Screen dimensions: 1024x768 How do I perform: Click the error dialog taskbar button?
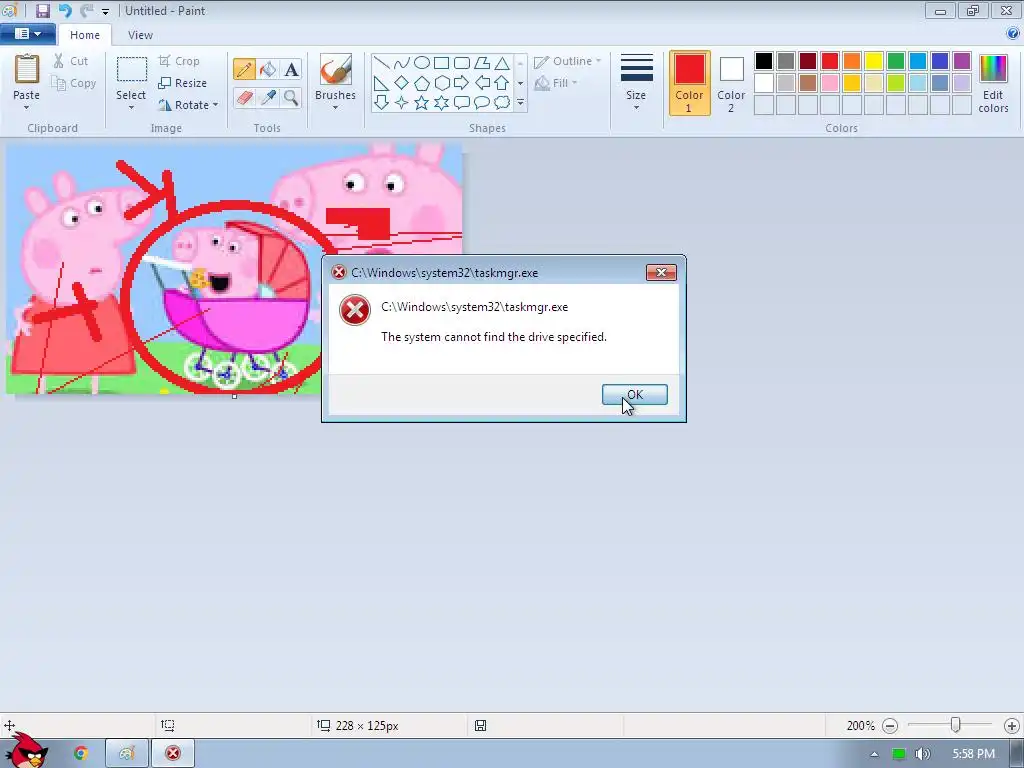point(173,753)
